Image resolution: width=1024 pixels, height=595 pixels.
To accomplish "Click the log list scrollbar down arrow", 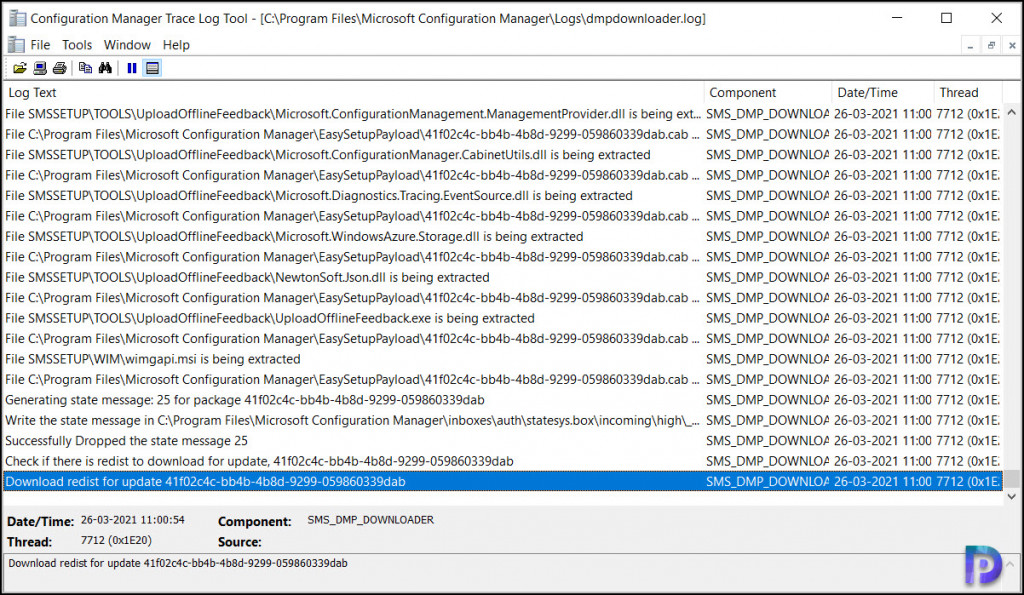I will 1012,496.
